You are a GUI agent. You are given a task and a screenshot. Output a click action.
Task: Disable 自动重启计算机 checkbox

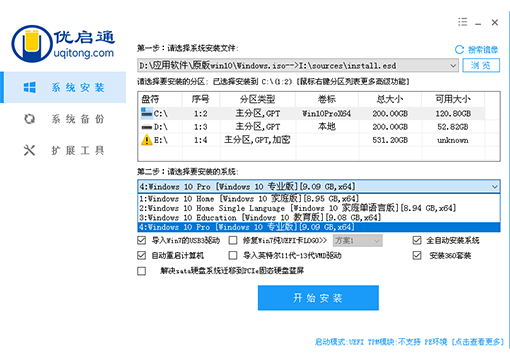tap(142, 255)
